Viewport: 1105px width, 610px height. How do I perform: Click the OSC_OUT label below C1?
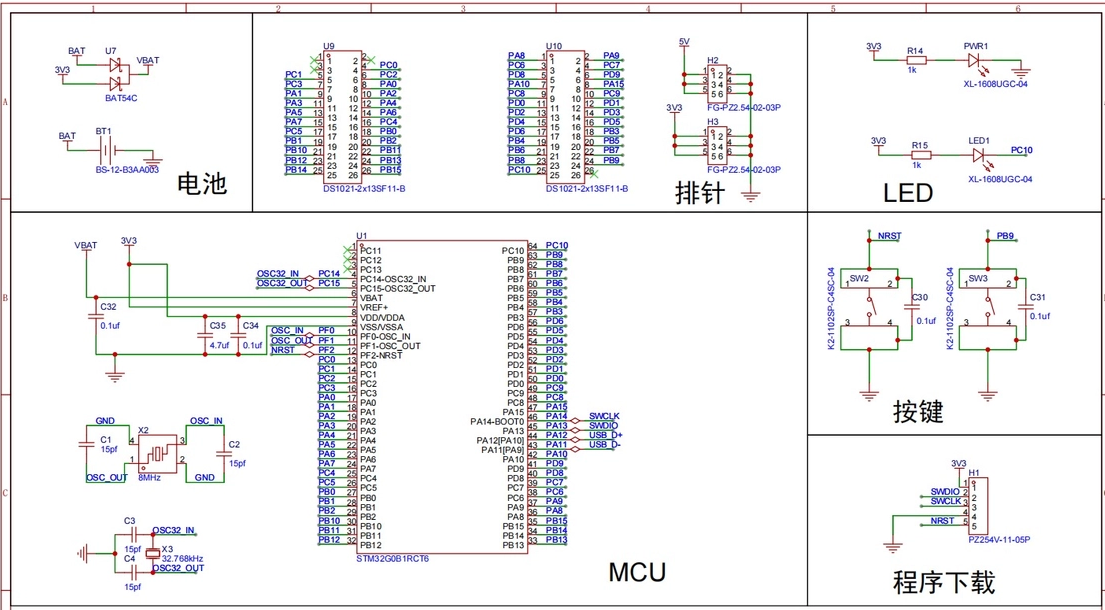click(105, 478)
